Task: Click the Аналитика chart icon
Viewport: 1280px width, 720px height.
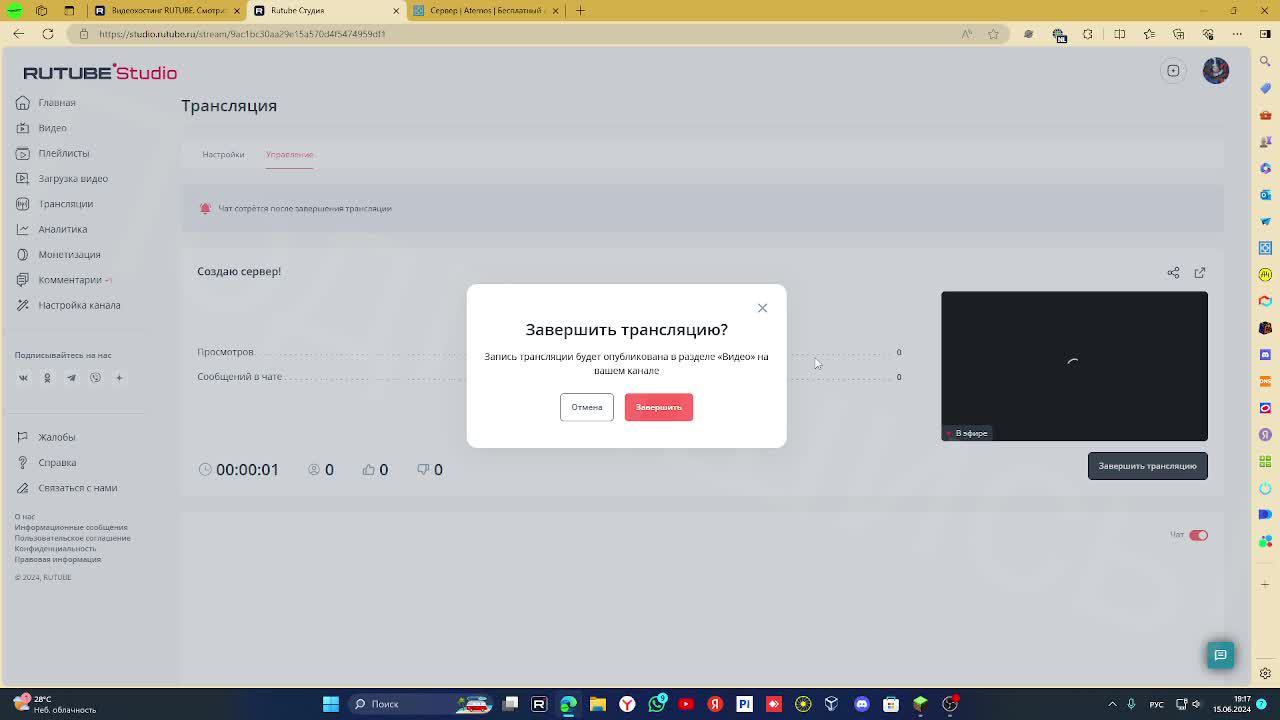Action: click(x=22, y=229)
